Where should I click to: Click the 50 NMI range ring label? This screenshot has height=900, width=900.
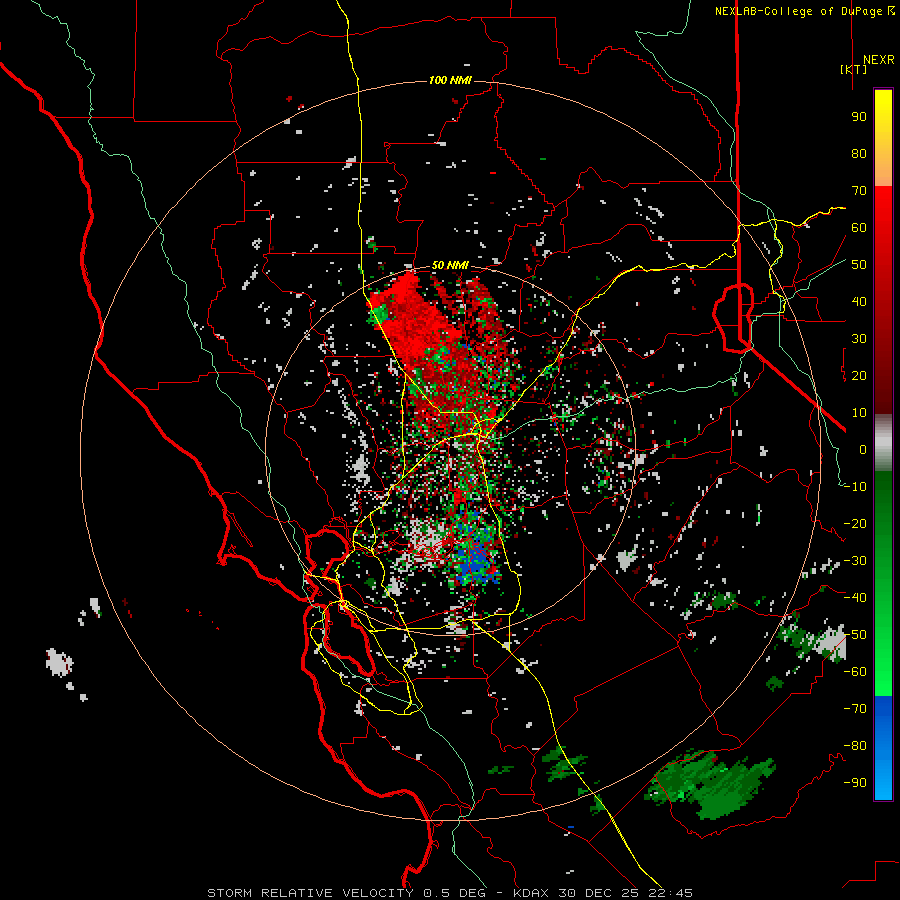[x=450, y=265]
